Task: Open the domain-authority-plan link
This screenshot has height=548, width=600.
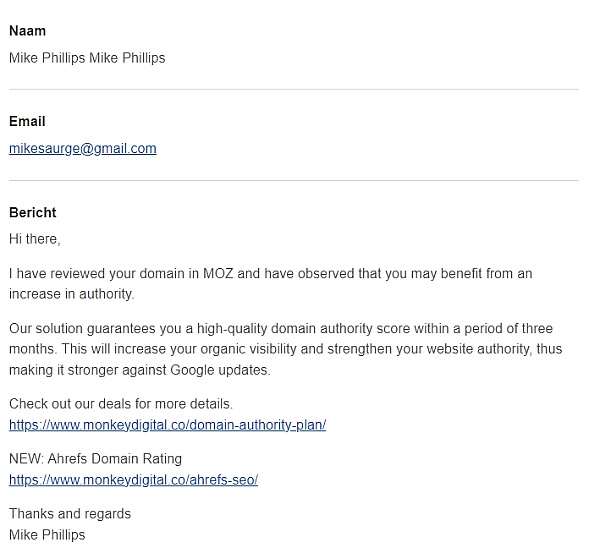Action: [168, 425]
